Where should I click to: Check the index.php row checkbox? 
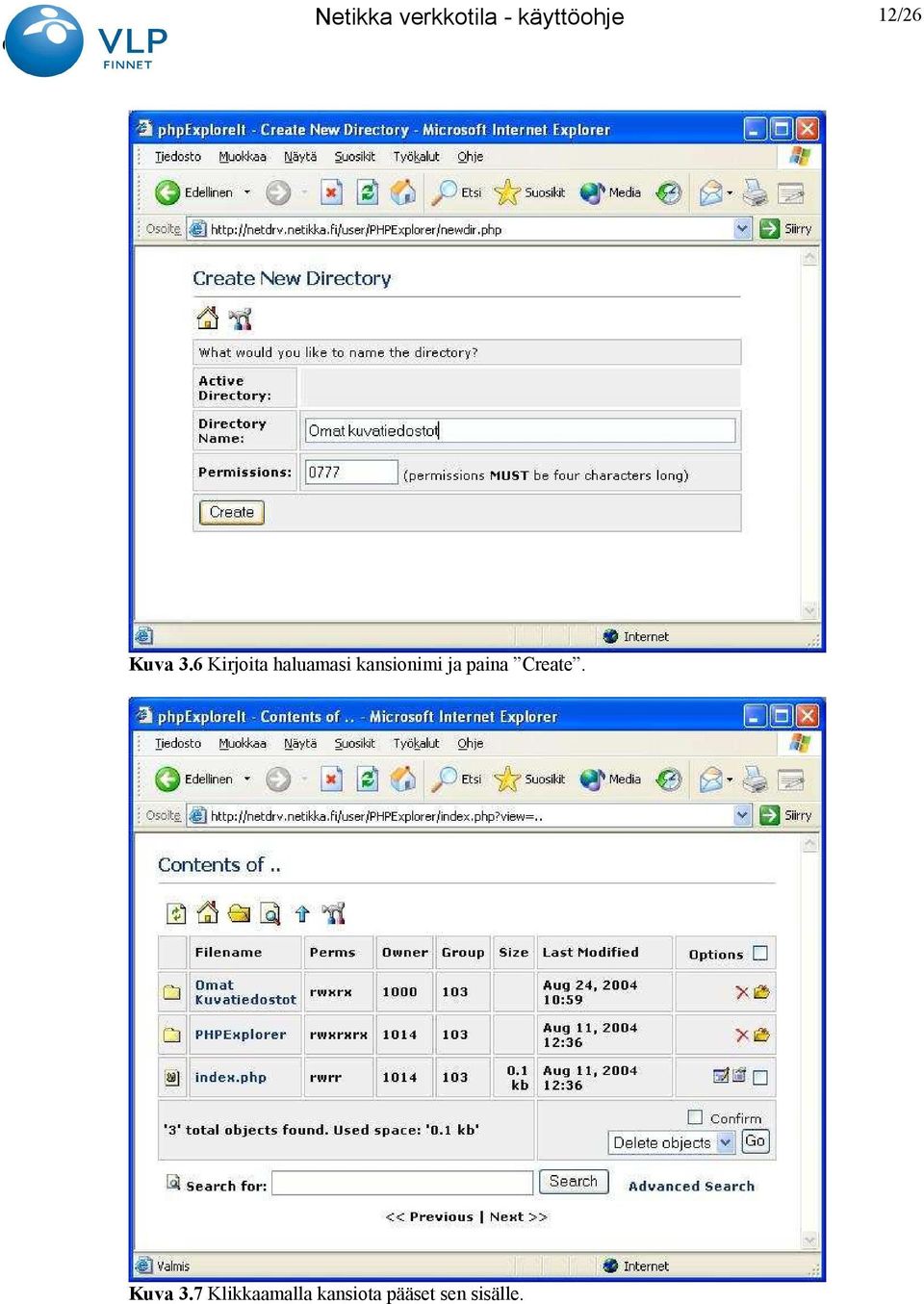(760, 1077)
